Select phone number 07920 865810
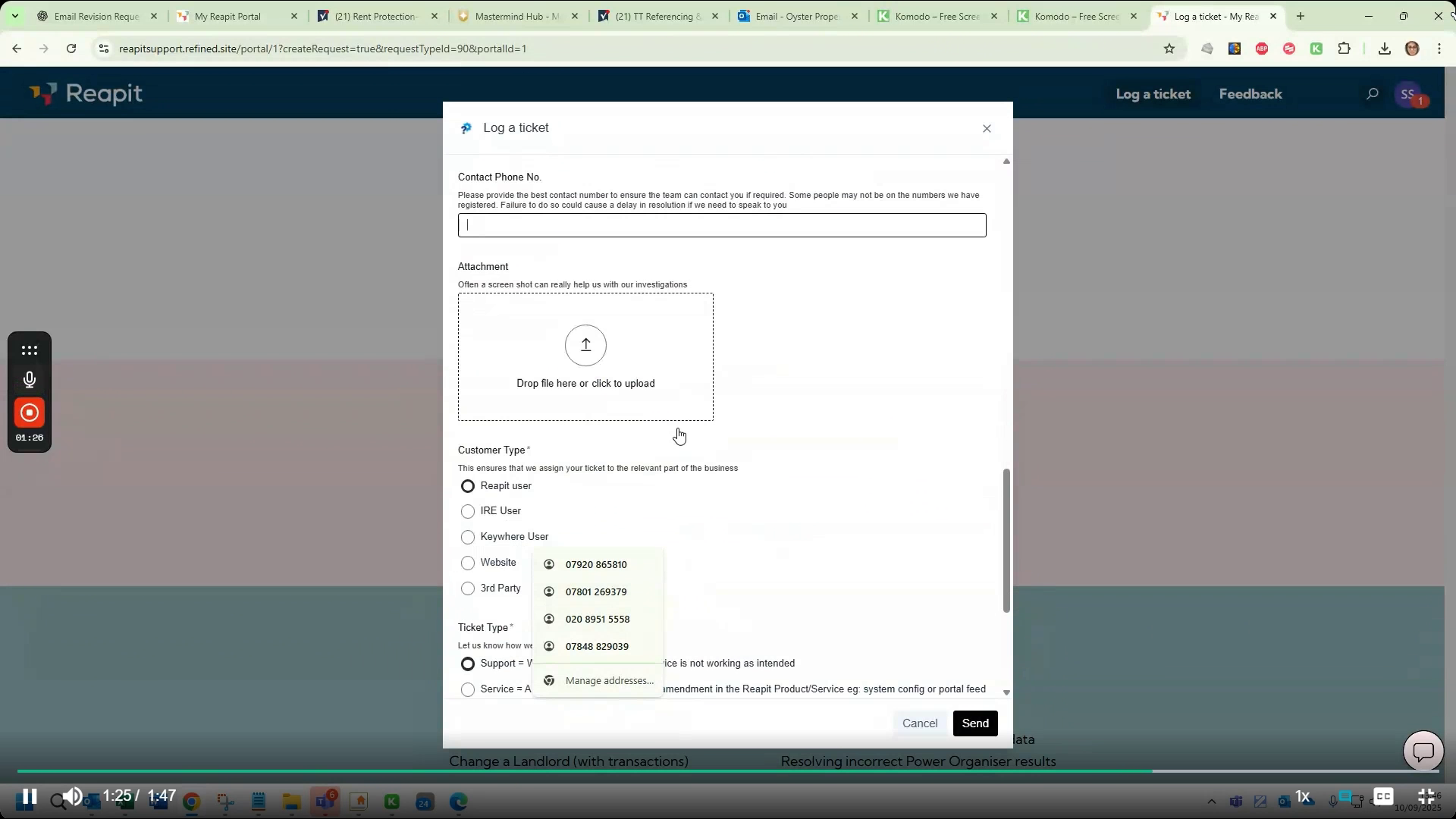This screenshot has width=1456, height=819. pyautogui.click(x=596, y=564)
